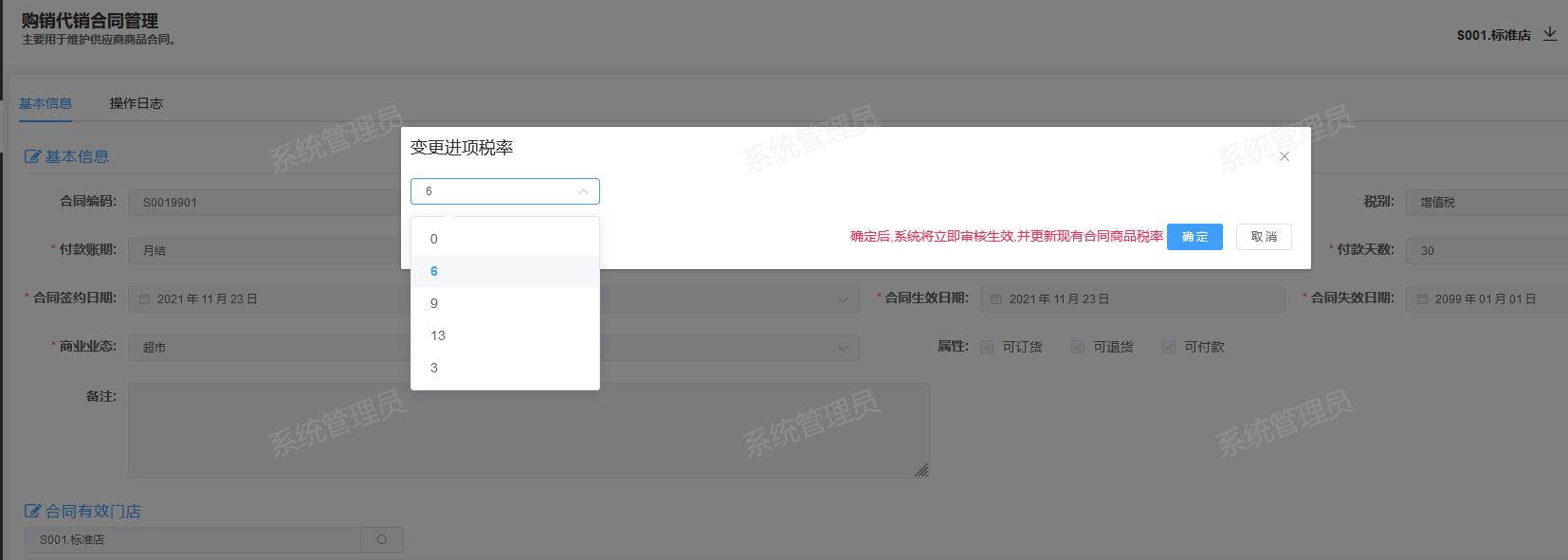Click the 购销代销合同管理 page title
The width and height of the screenshot is (1568, 560).
pos(90,21)
